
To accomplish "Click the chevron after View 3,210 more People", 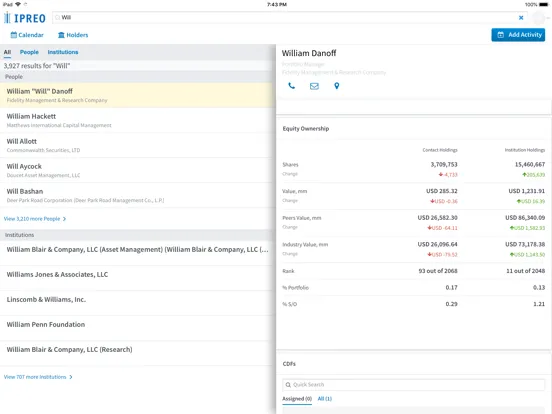I will 64,219.
